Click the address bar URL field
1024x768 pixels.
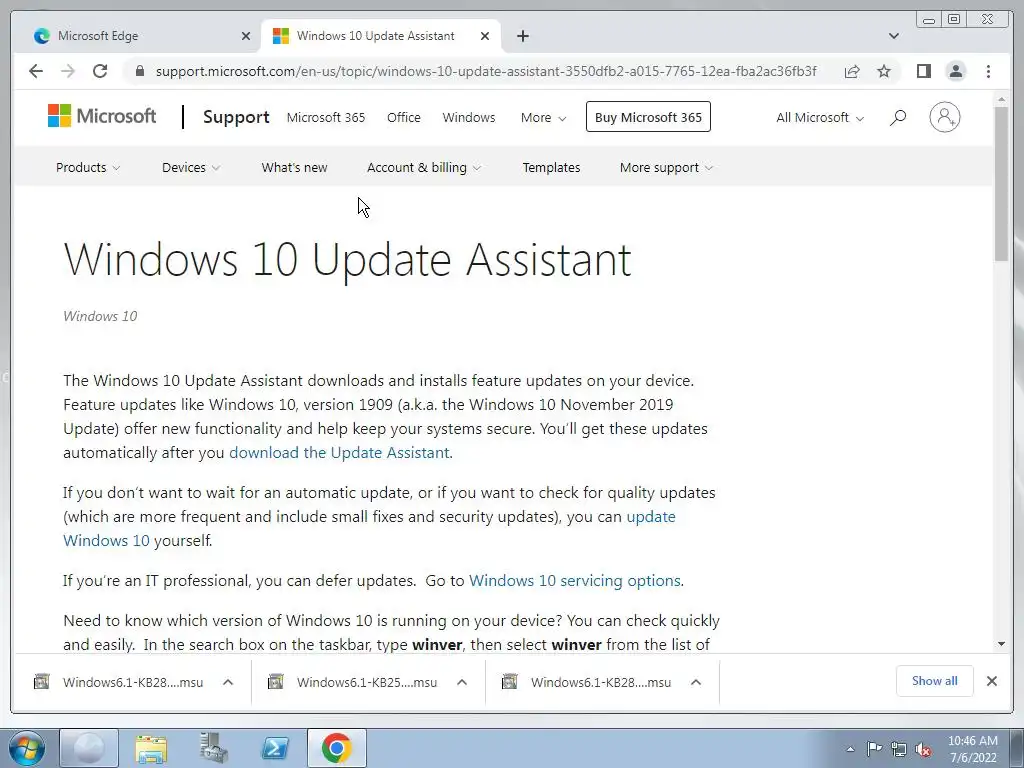coord(485,71)
